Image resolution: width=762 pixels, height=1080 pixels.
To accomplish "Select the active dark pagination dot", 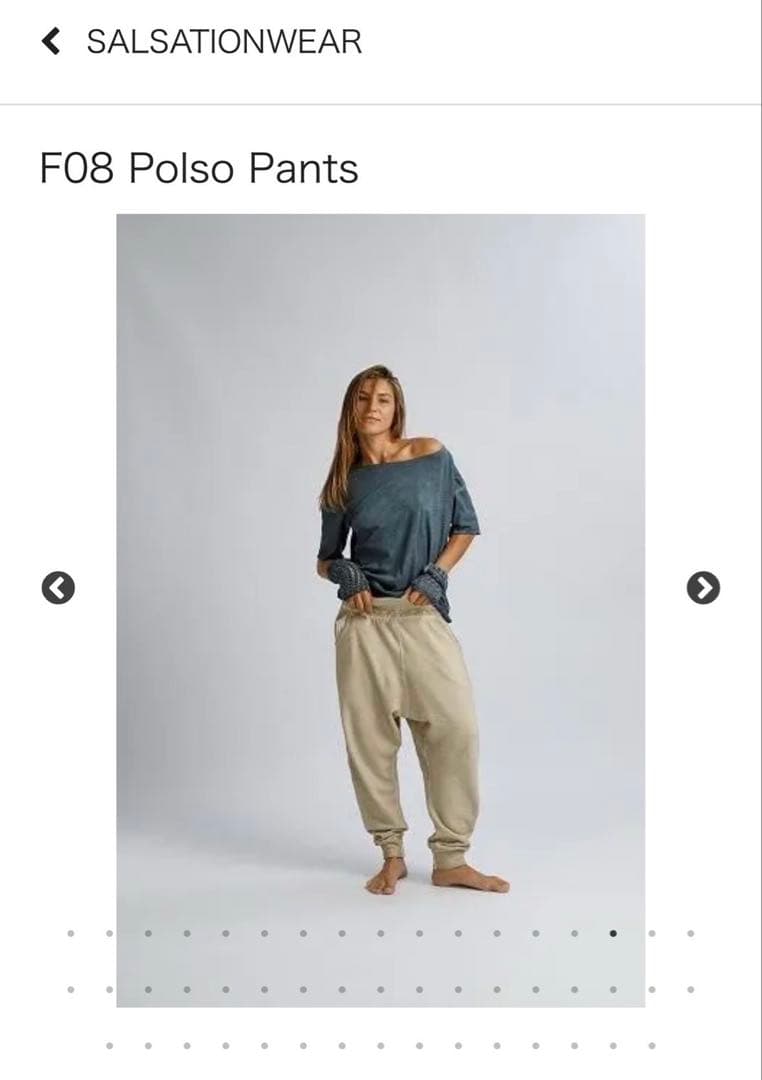I will (613, 933).
